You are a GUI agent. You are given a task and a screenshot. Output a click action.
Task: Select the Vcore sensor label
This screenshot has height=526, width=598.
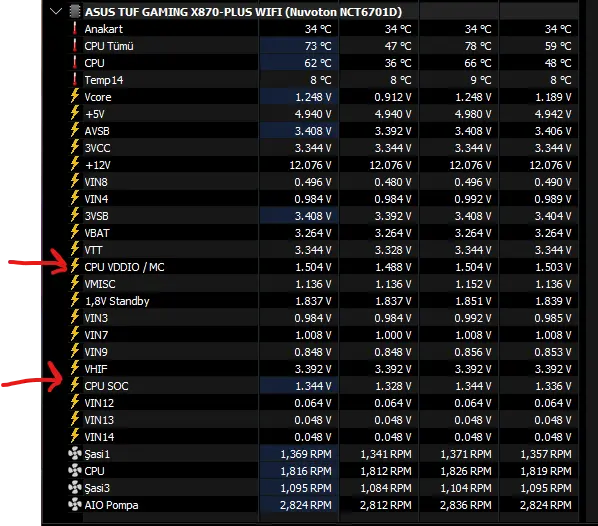98,97
